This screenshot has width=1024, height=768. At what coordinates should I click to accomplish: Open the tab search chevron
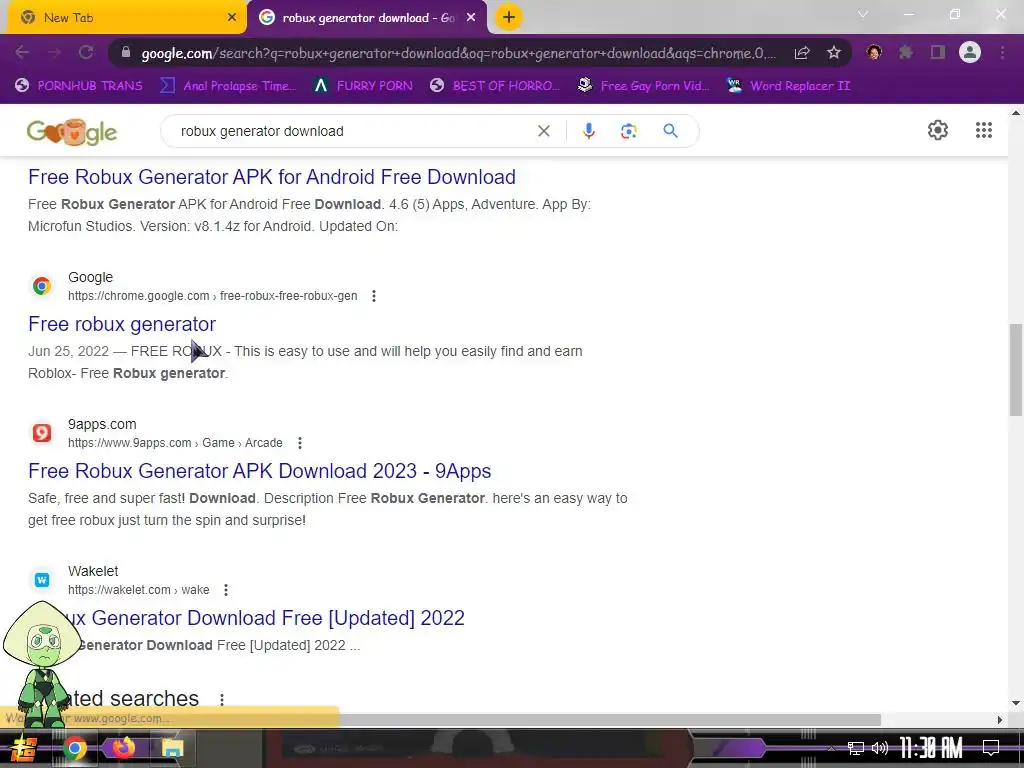click(863, 14)
